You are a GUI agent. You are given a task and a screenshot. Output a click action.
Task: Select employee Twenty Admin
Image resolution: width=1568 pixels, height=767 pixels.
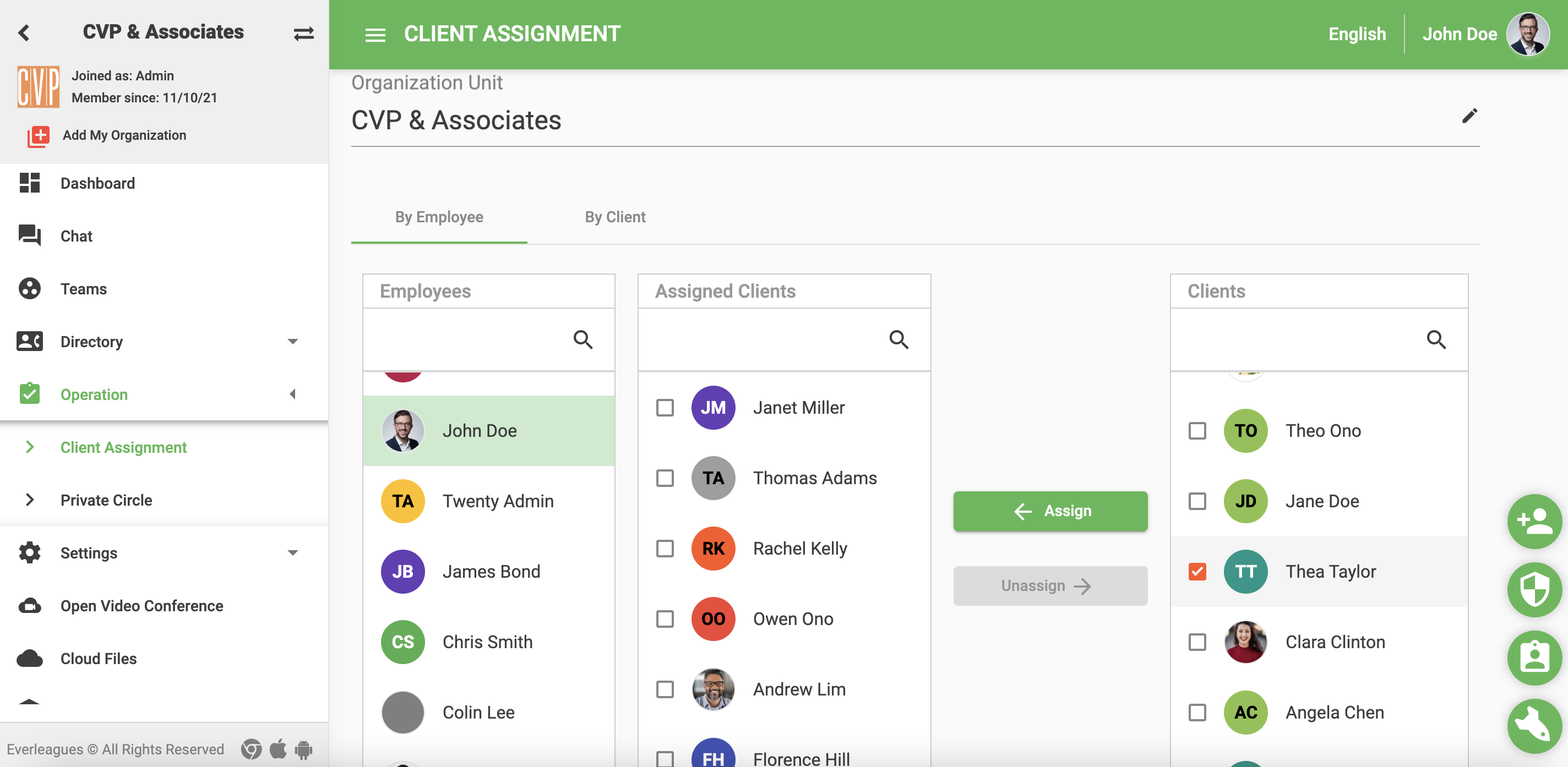(488, 501)
